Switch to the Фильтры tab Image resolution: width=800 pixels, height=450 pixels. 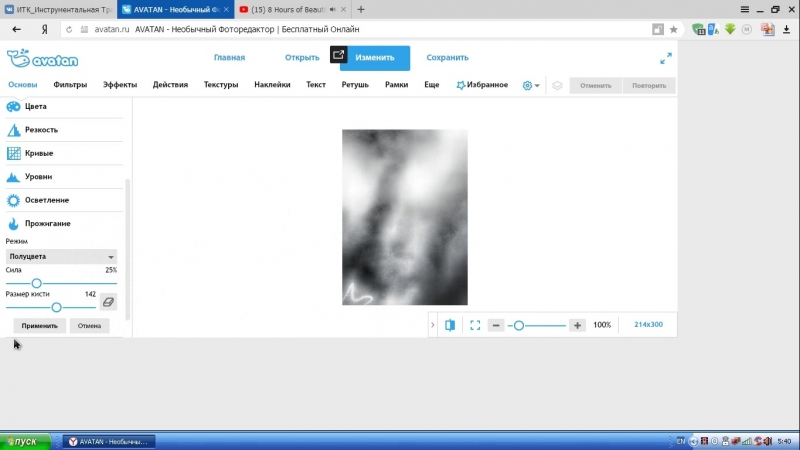click(x=70, y=85)
